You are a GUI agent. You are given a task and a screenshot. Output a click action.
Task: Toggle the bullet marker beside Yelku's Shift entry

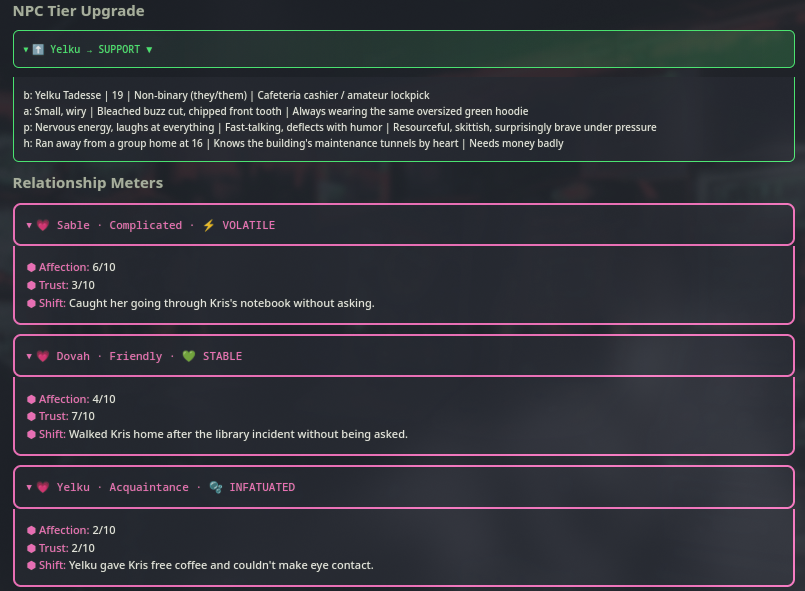click(30, 565)
